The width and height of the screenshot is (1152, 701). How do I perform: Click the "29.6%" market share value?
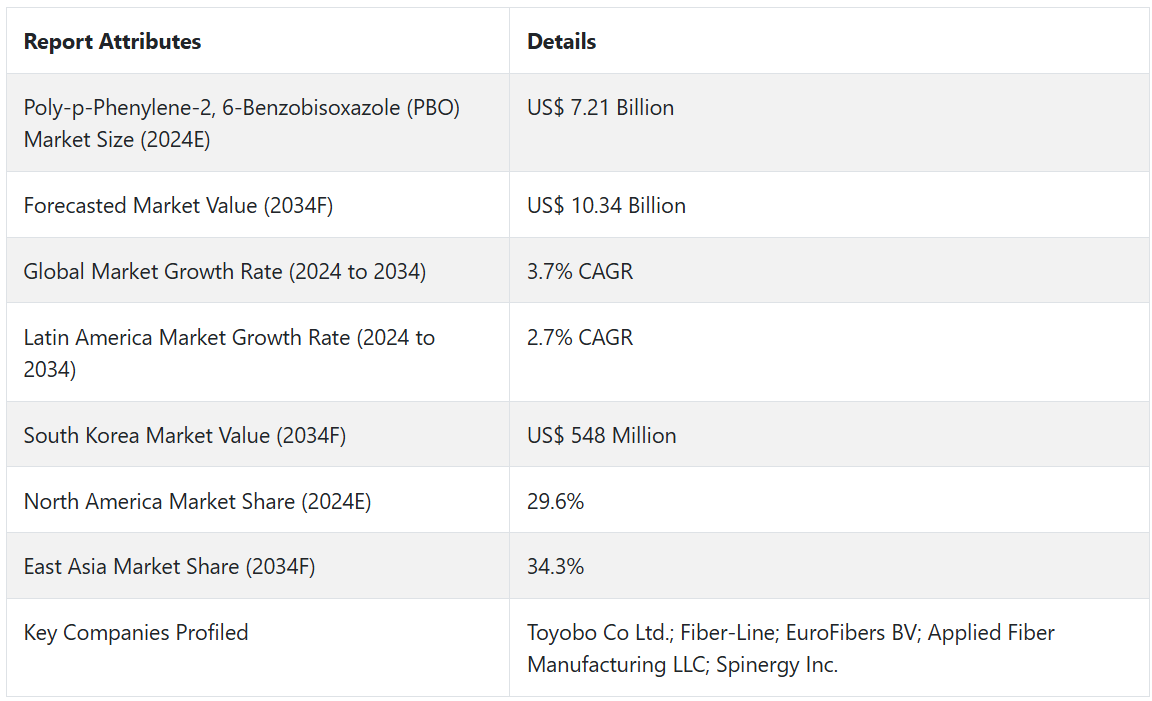coord(555,502)
